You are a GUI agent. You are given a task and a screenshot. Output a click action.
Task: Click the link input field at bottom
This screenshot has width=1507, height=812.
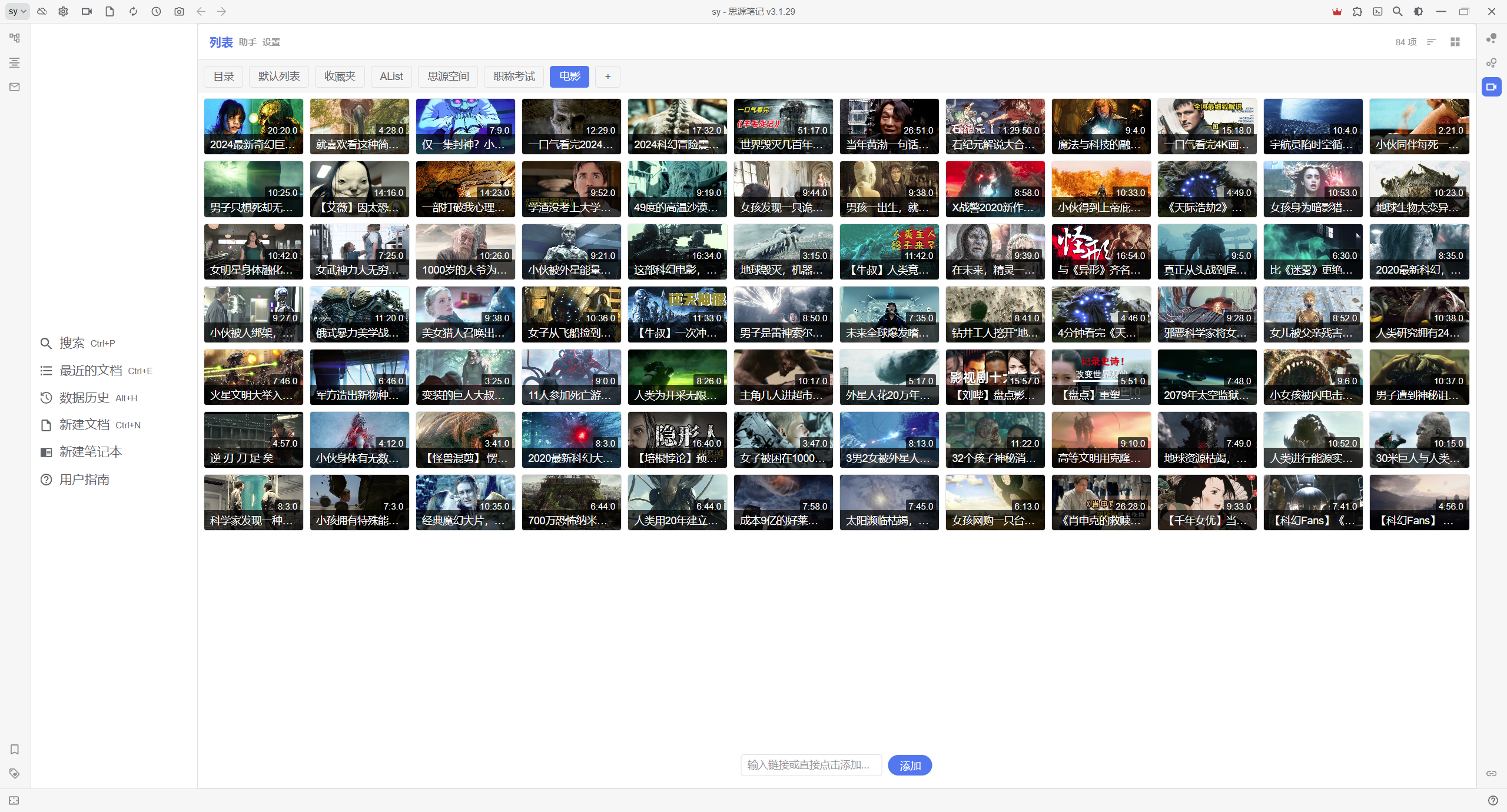(811, 765)
